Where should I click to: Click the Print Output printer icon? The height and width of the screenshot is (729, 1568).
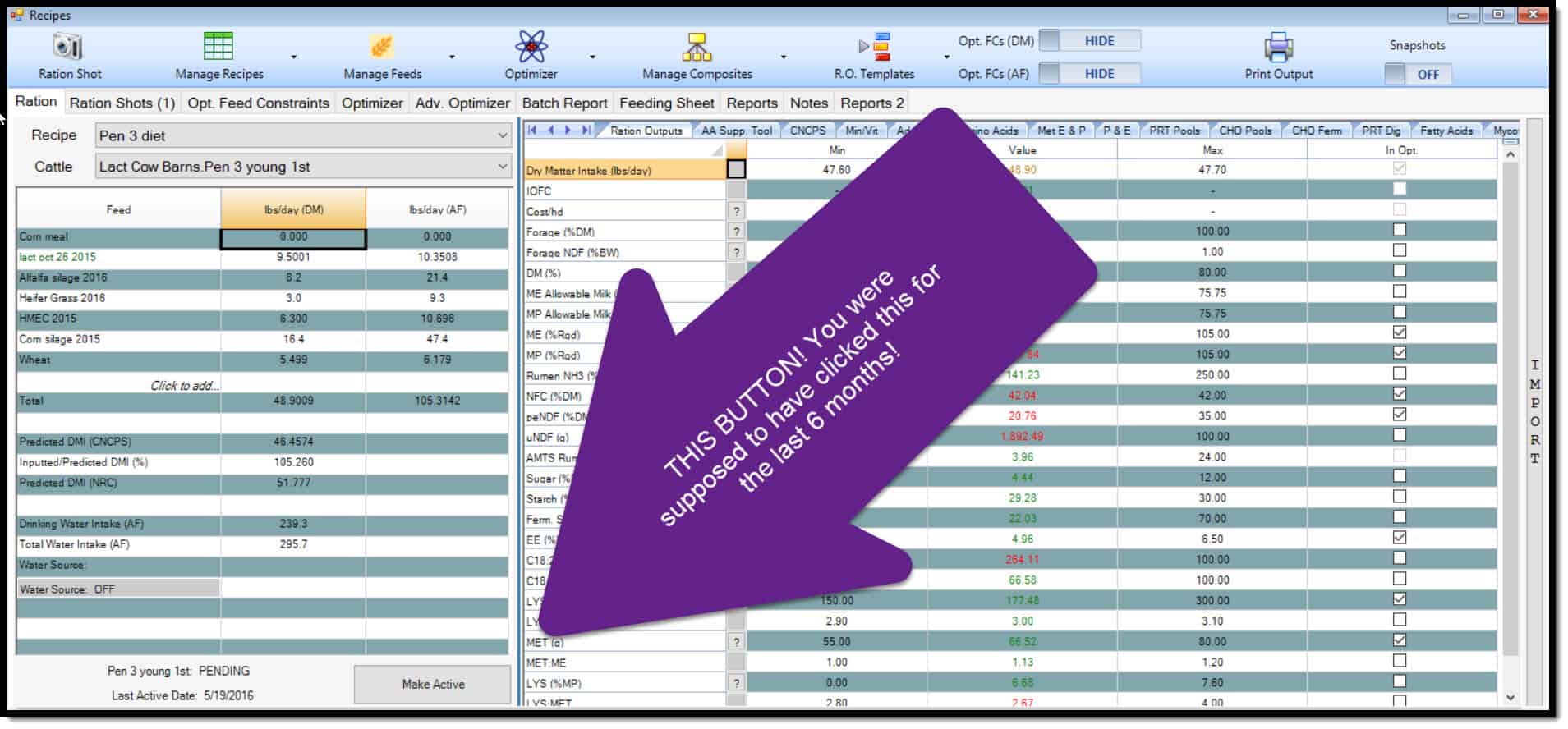(1278, 48)
